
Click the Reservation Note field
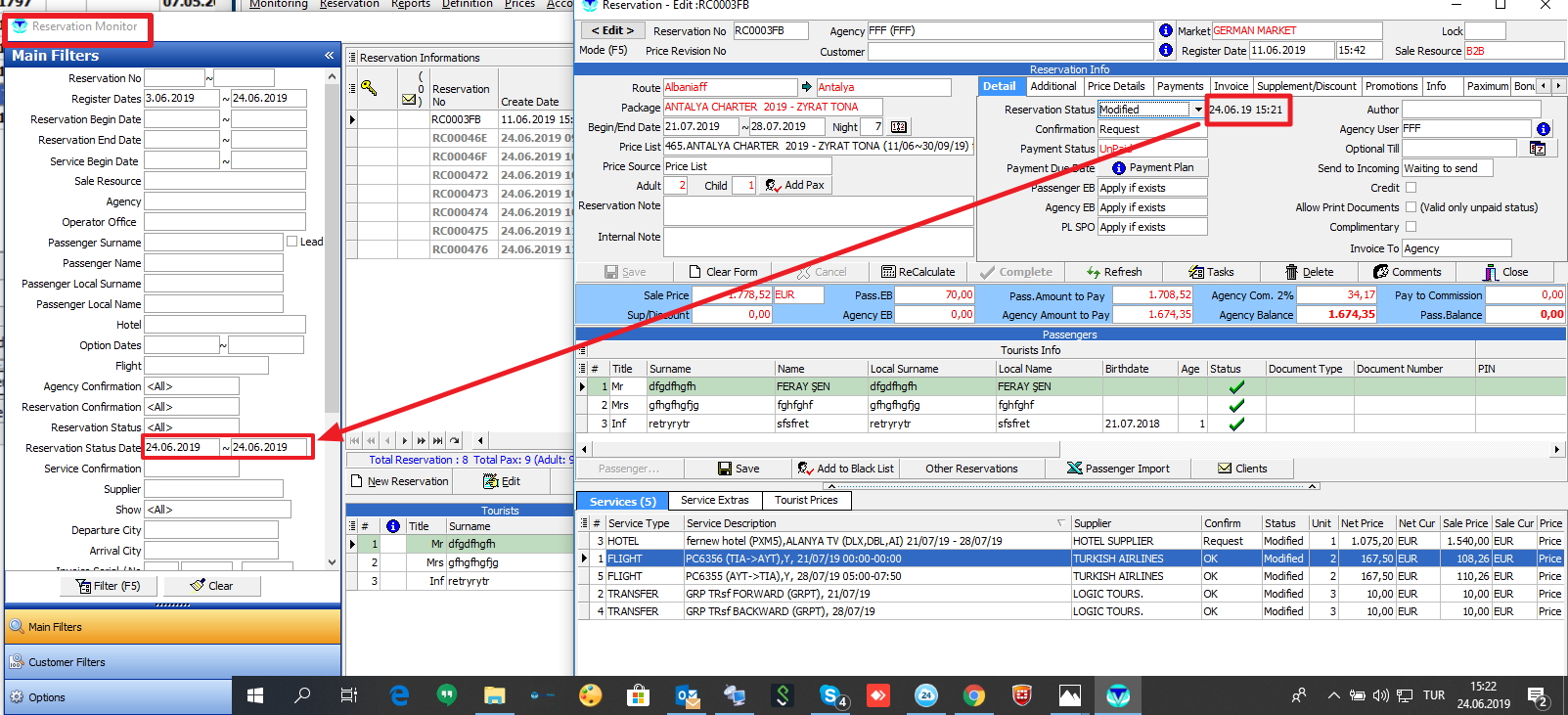[x=818, y=210]
